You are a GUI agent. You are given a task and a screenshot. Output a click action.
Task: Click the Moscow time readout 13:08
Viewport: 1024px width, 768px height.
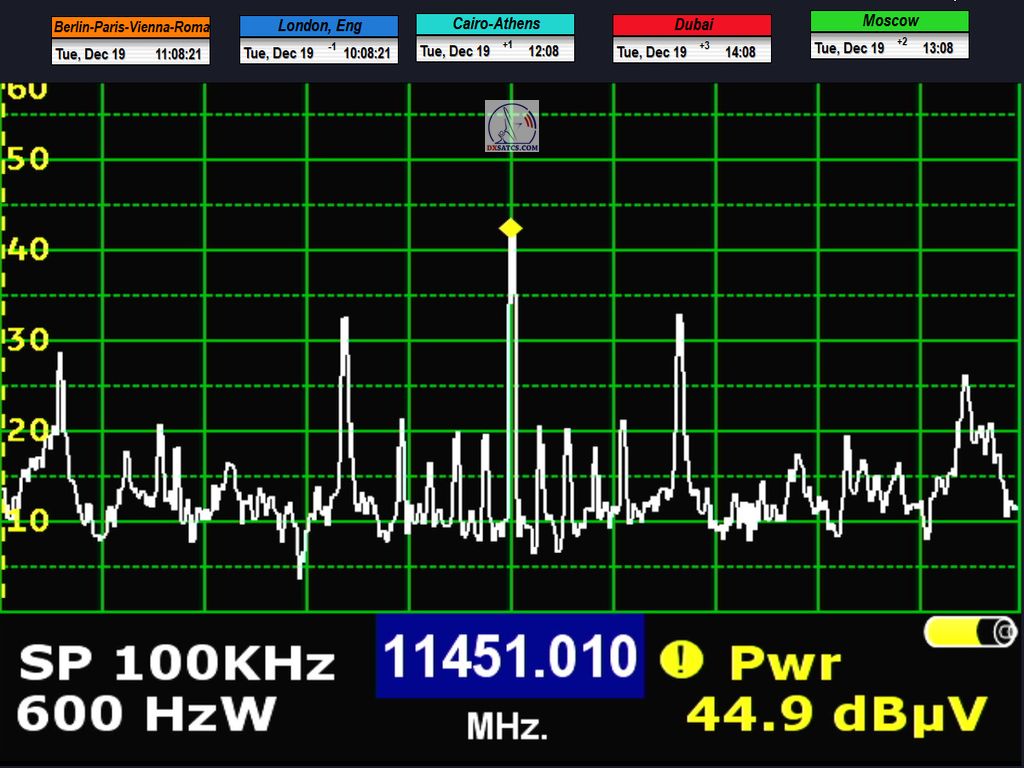click(937, 48)
